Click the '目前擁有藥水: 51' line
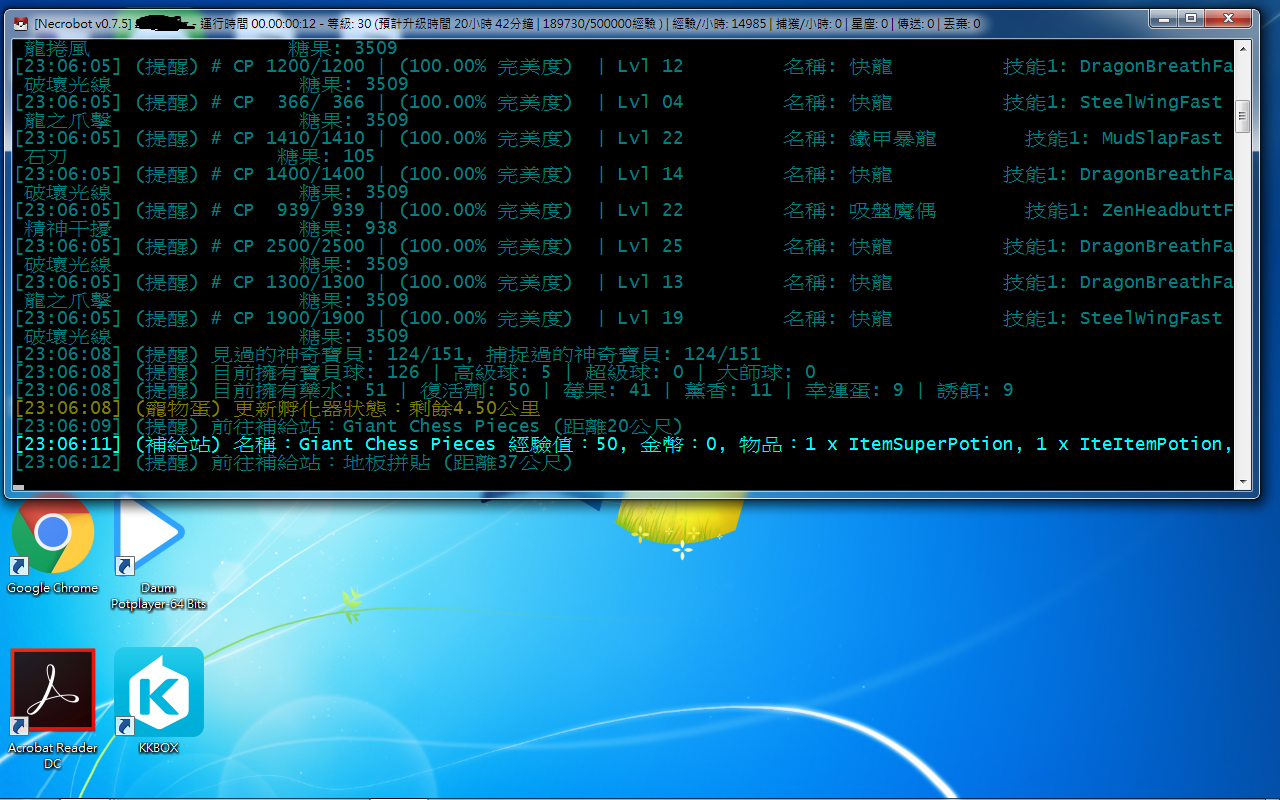The image size is (1280, 800). [x=514, y=390]
